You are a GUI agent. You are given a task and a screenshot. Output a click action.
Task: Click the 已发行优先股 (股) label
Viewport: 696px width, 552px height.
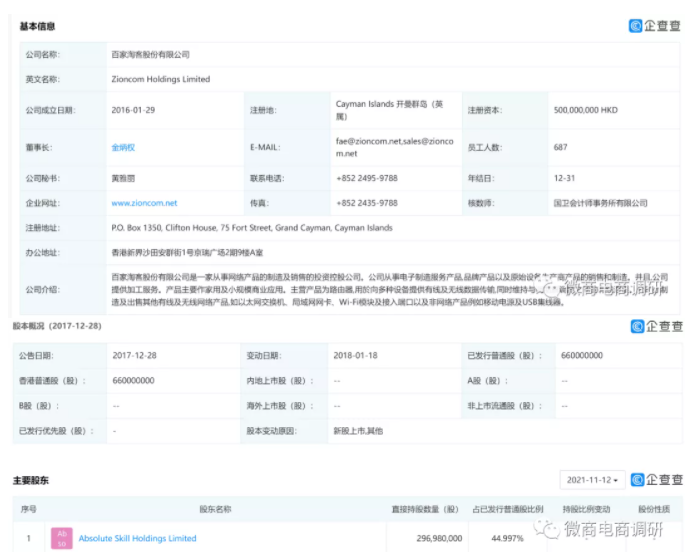pos(56,431)
